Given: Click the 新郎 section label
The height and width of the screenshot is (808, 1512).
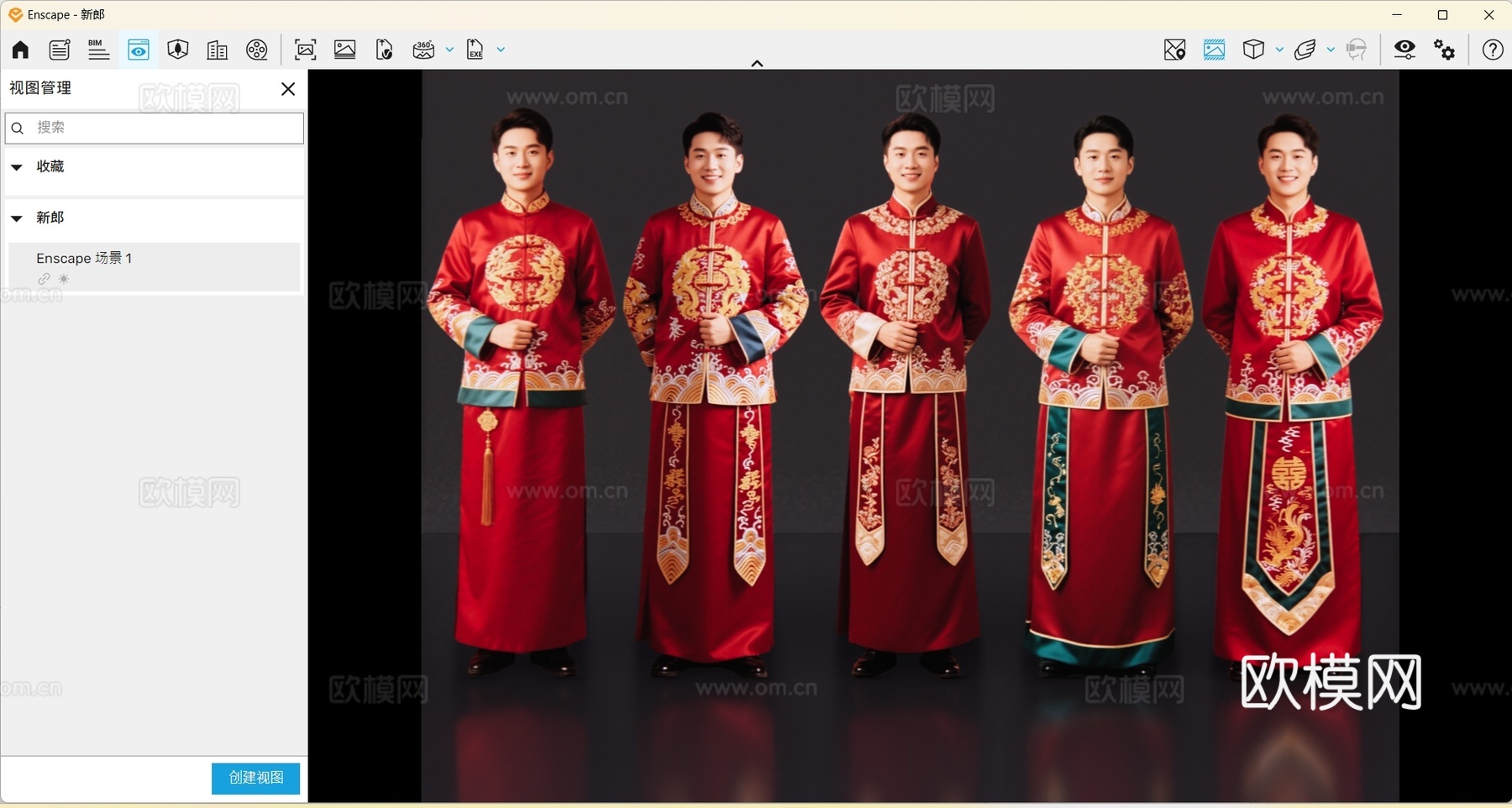Looking at the screenshot, I should coord(50,218).
